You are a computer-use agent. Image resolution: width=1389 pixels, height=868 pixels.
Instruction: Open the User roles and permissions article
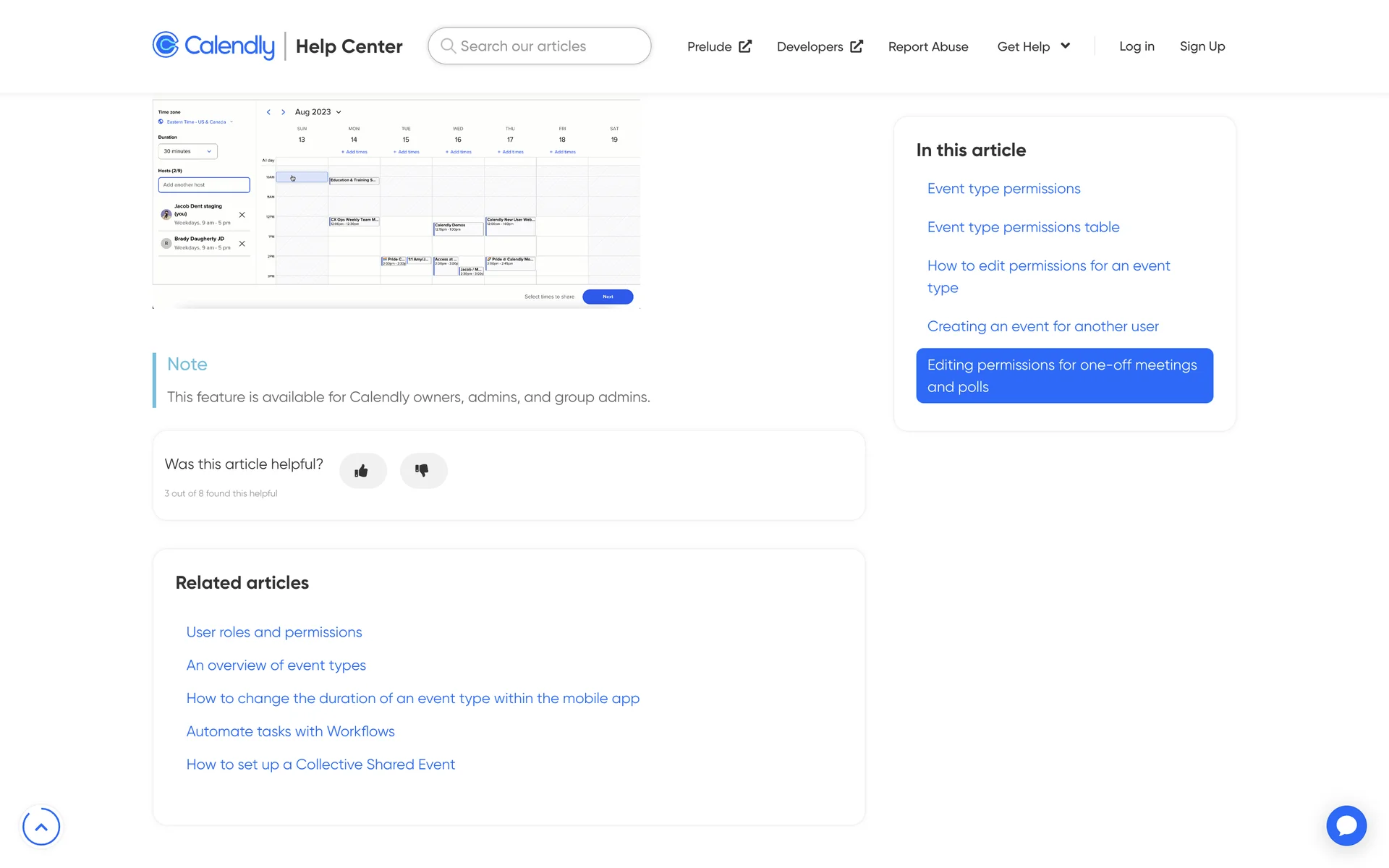274,632
